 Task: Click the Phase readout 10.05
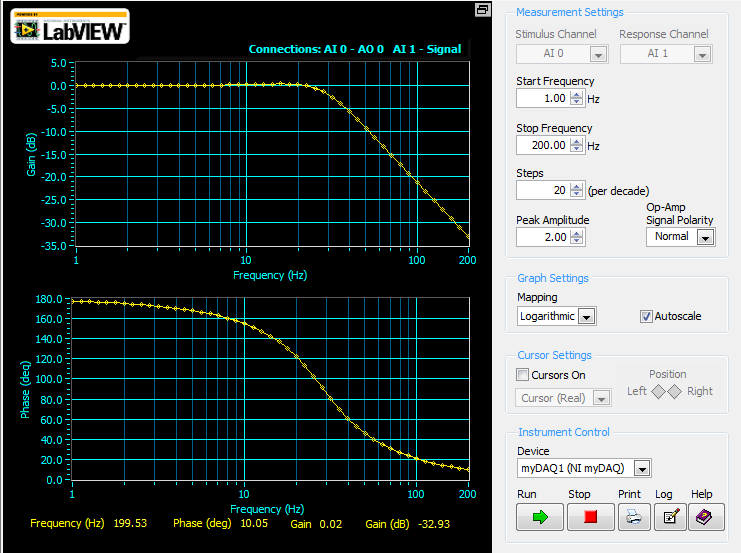[254, 523]
